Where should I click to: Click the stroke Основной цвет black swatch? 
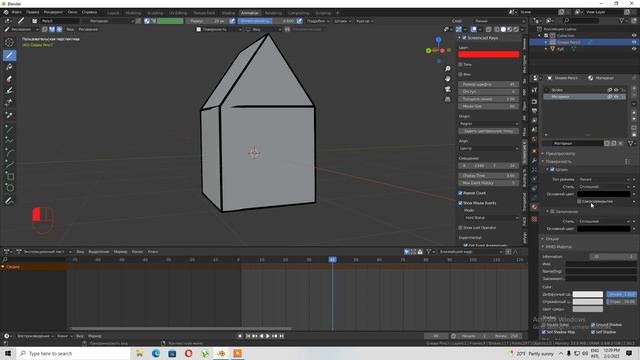604,194
